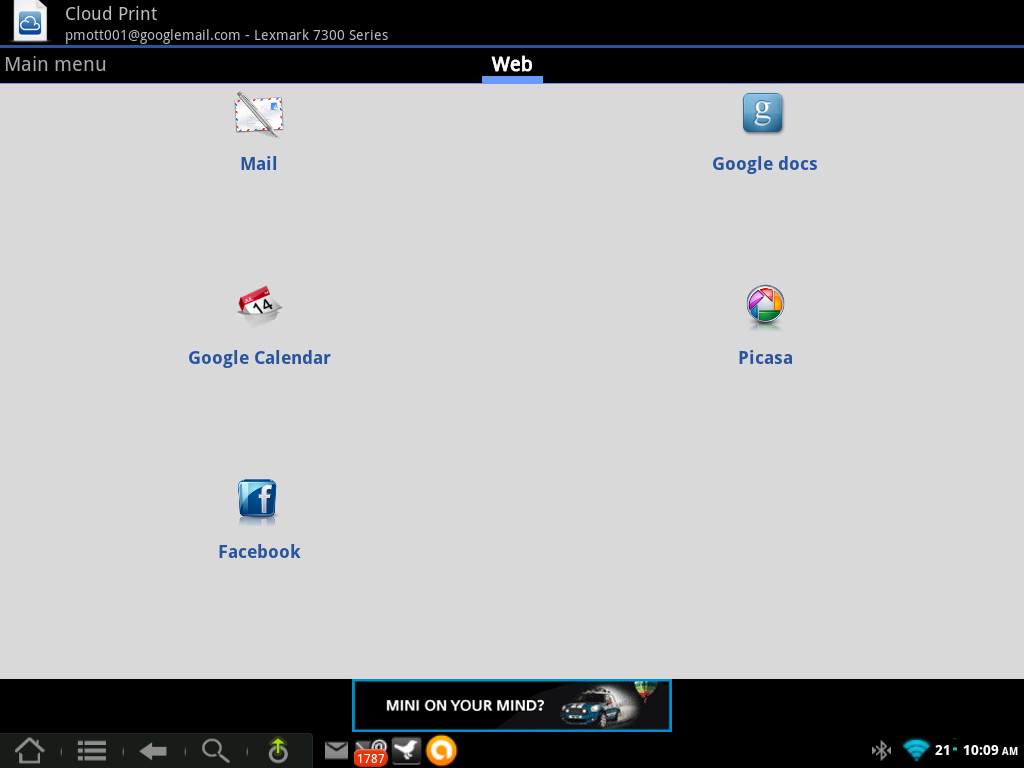Open the Google docs icon

pos(763,113)
